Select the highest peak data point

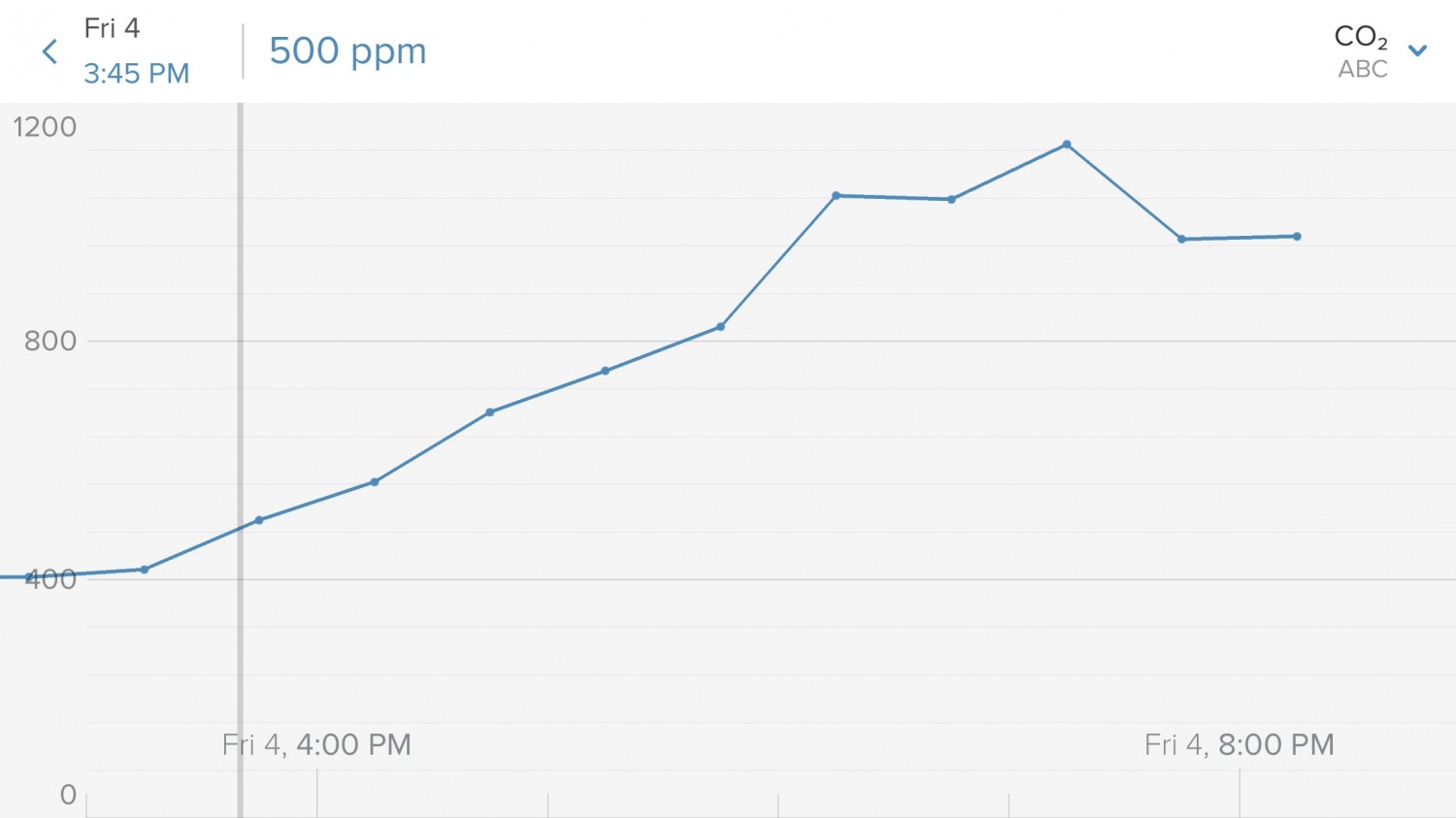(x=1067, y=145)
